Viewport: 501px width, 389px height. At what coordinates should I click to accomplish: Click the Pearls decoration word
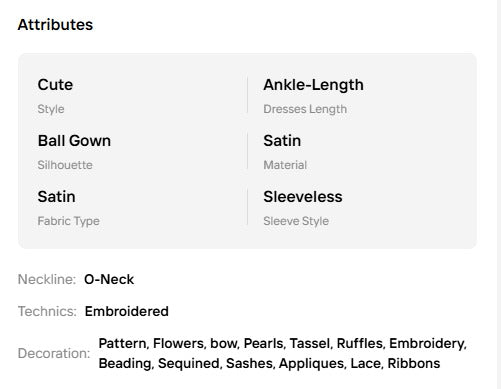[x=265, y=343]
